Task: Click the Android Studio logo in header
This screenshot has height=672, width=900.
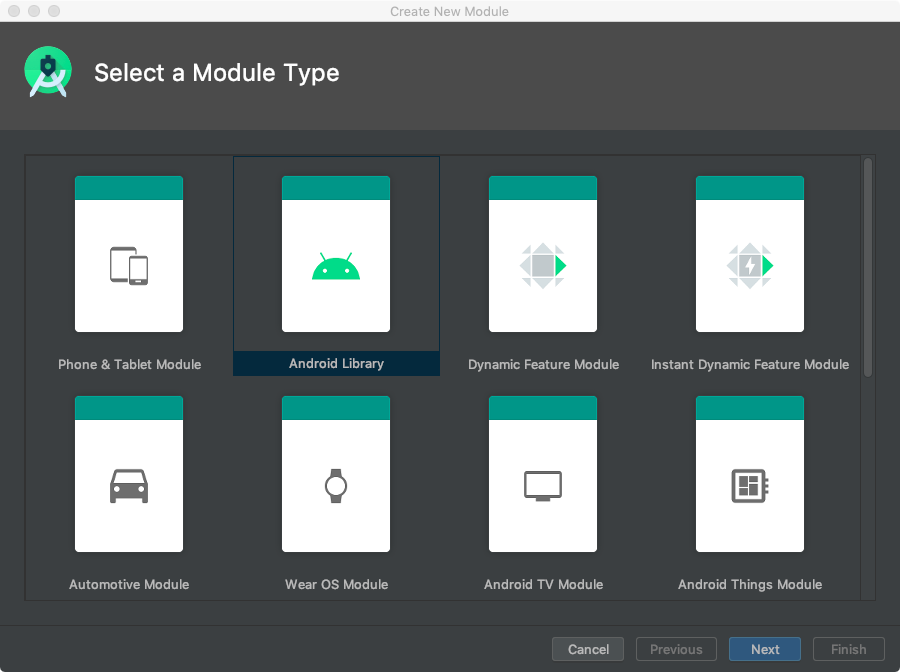Action: point(48,73)
